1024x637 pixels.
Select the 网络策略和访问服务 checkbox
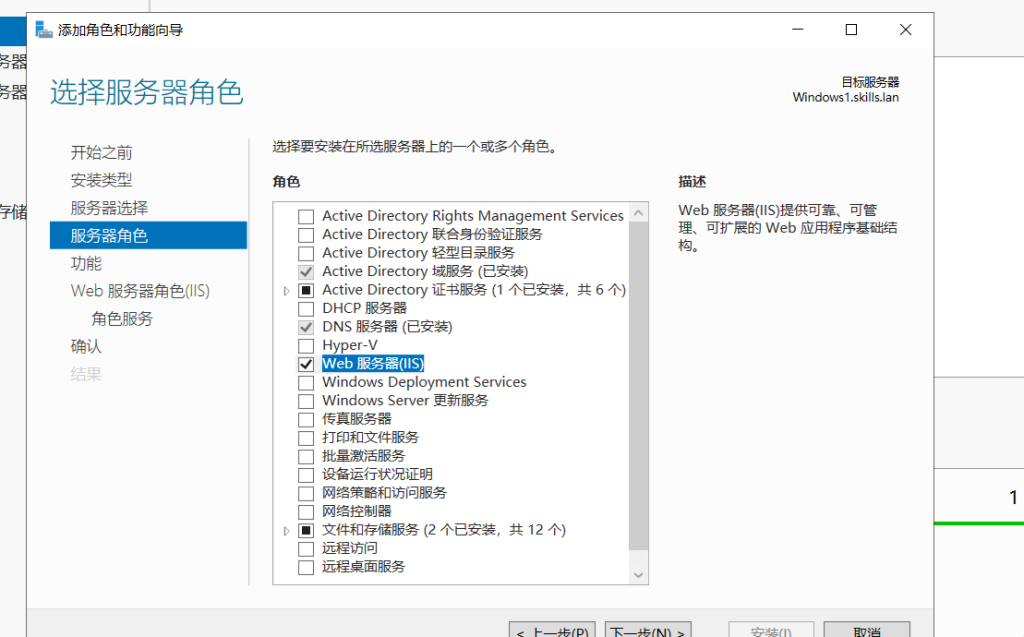306,493
